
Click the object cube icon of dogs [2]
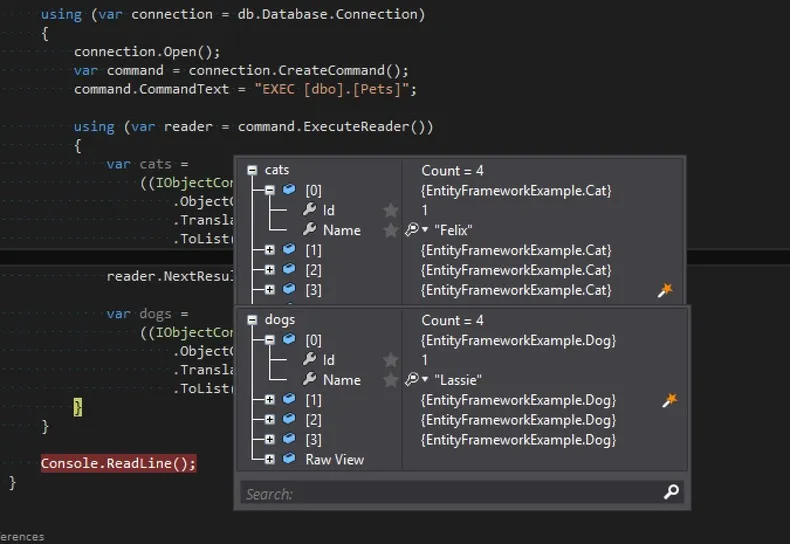coord(289,419)
